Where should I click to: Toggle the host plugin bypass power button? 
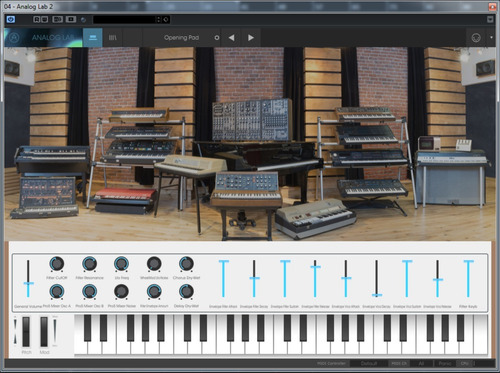pyautogui.click(x=11, y=20)
